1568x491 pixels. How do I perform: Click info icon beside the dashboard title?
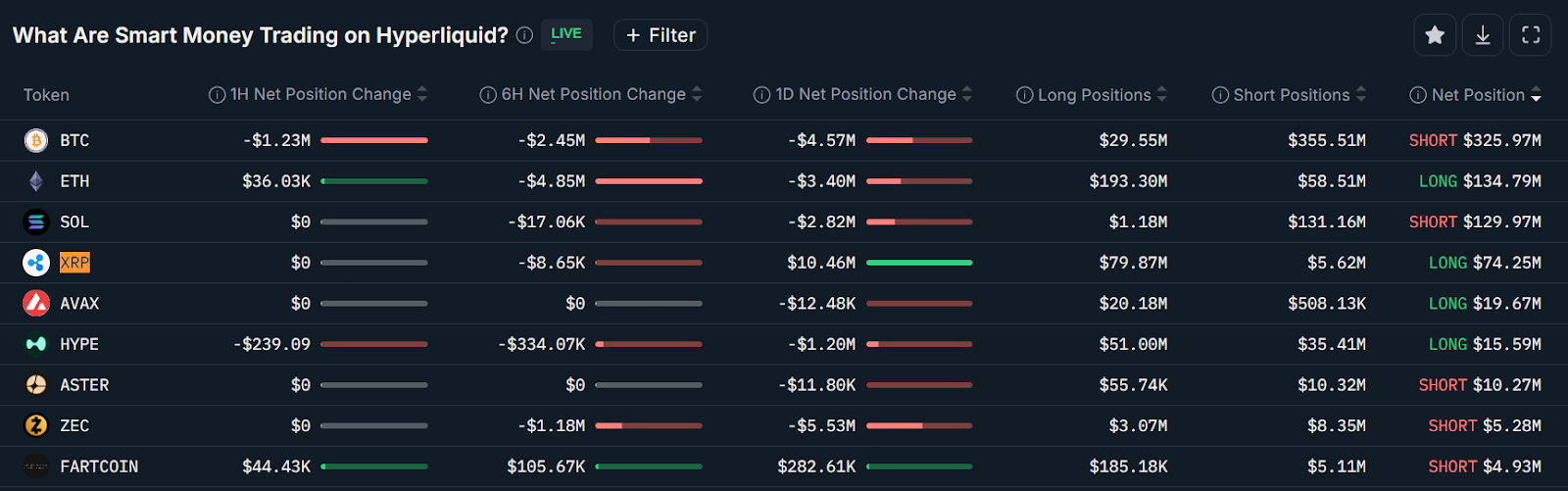click(x=524, y=35)
